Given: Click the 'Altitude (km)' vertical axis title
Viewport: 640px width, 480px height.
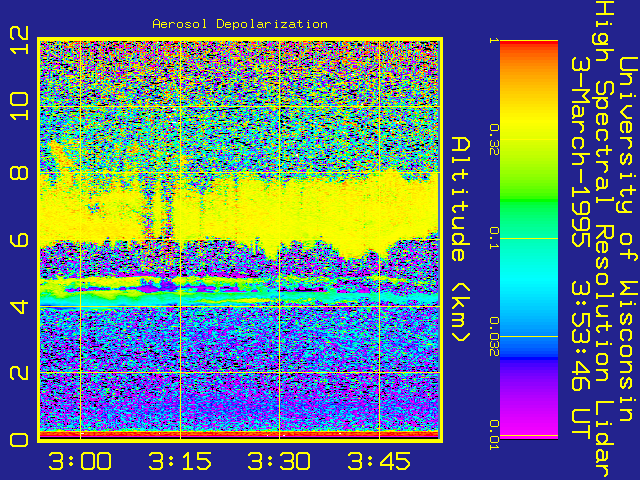Looking at the screenshot, I should click(461, 239).
